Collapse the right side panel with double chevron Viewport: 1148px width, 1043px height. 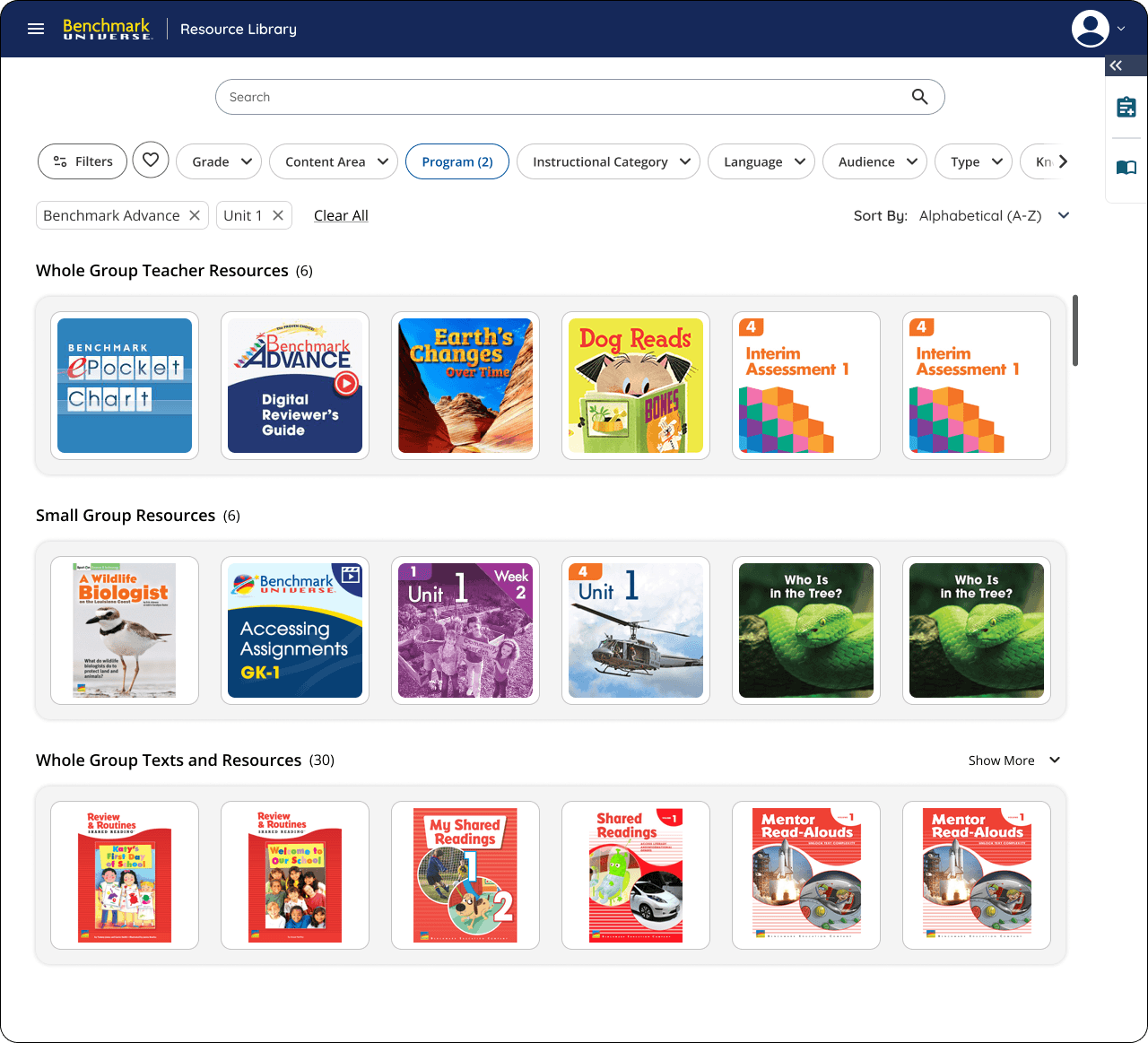coord(1116,65)
